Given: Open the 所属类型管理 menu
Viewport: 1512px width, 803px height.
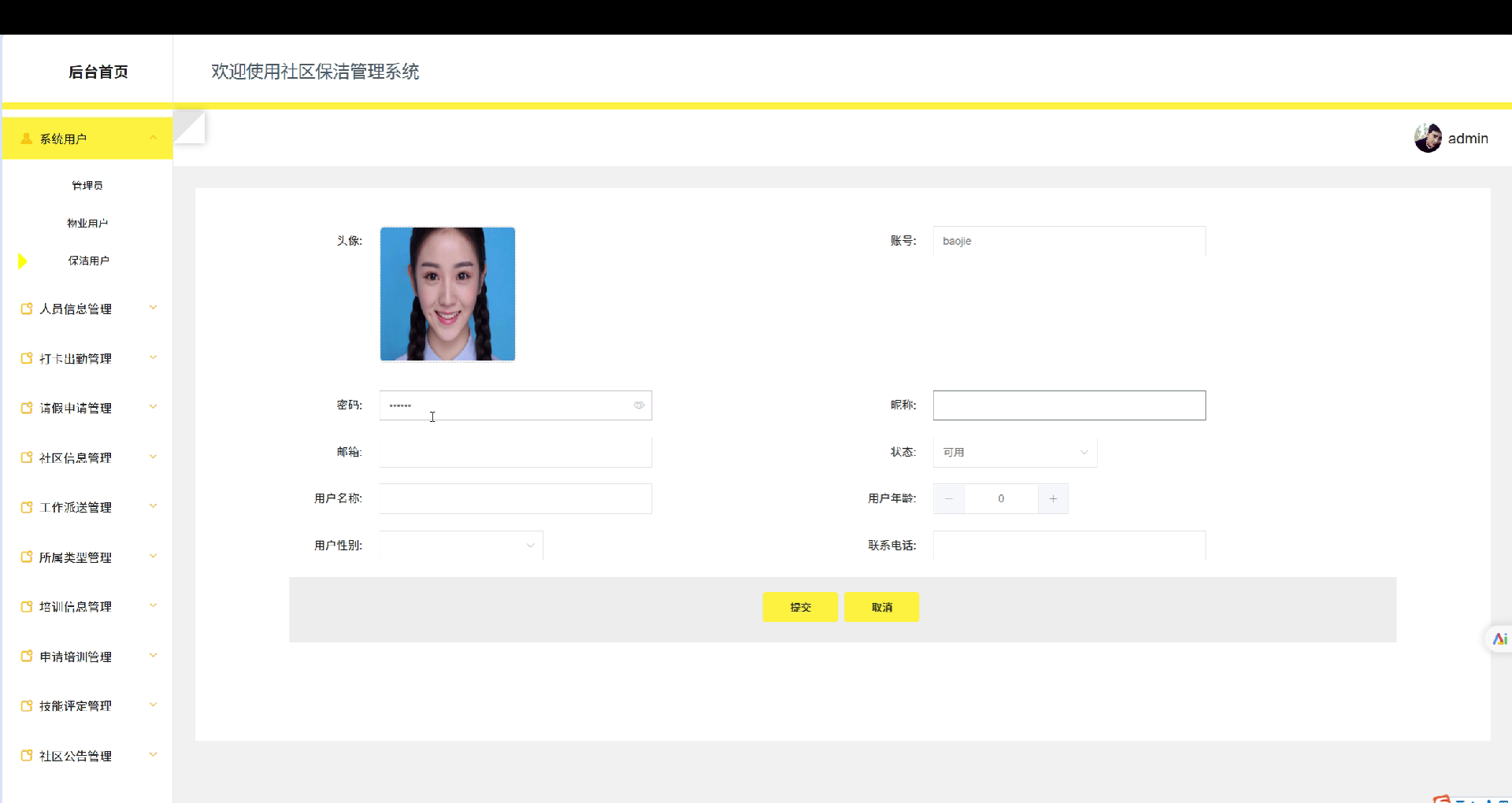Looking at the screenshot, I should (x=87, y=557).
